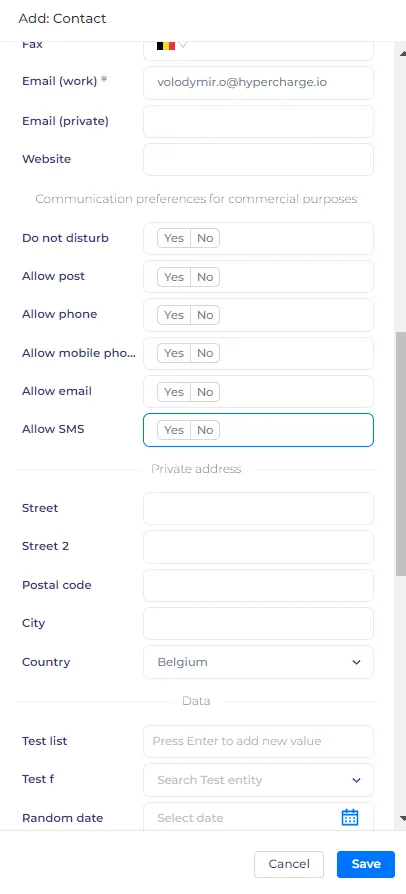Click the Test list value field

[x=258, y=741]
